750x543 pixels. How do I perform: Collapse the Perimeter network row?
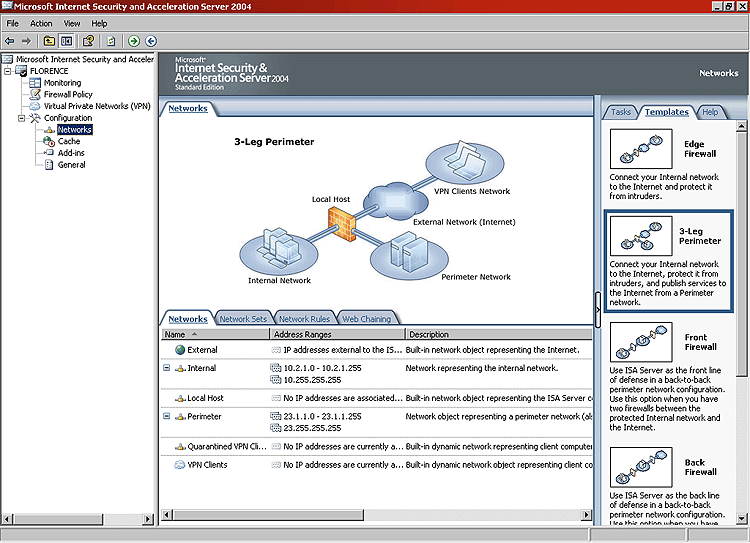(166, 416)
